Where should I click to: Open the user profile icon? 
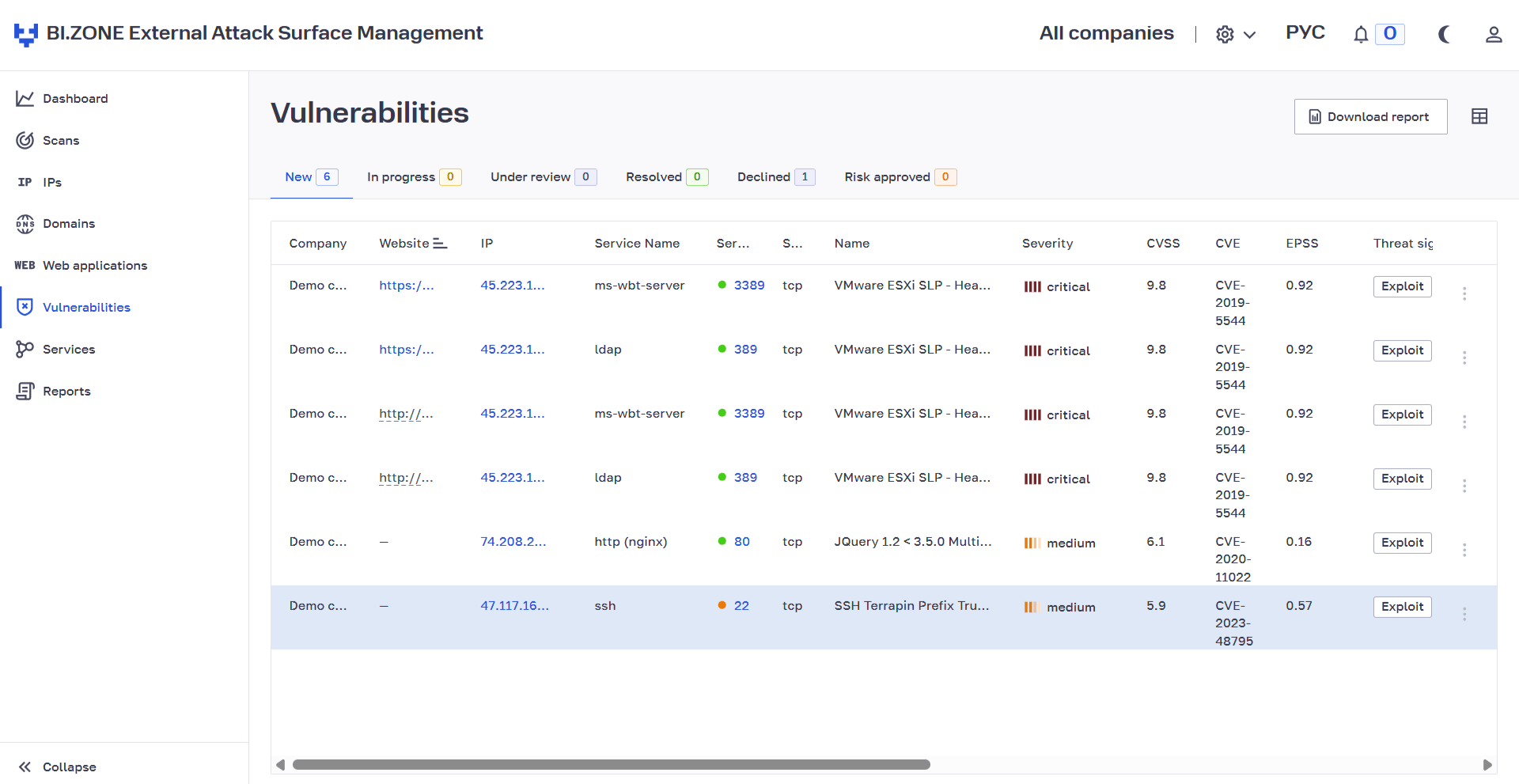pyautogui.click(x=1494, y=34)
